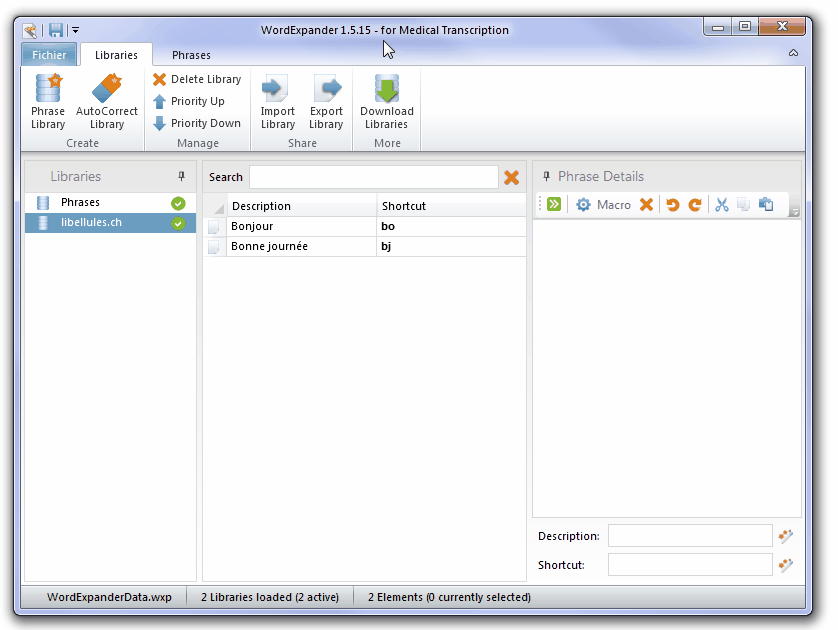Viewport: 838px width, 630px height.
Task: Click the 'bo' shortcut cell
Action: 452,226
